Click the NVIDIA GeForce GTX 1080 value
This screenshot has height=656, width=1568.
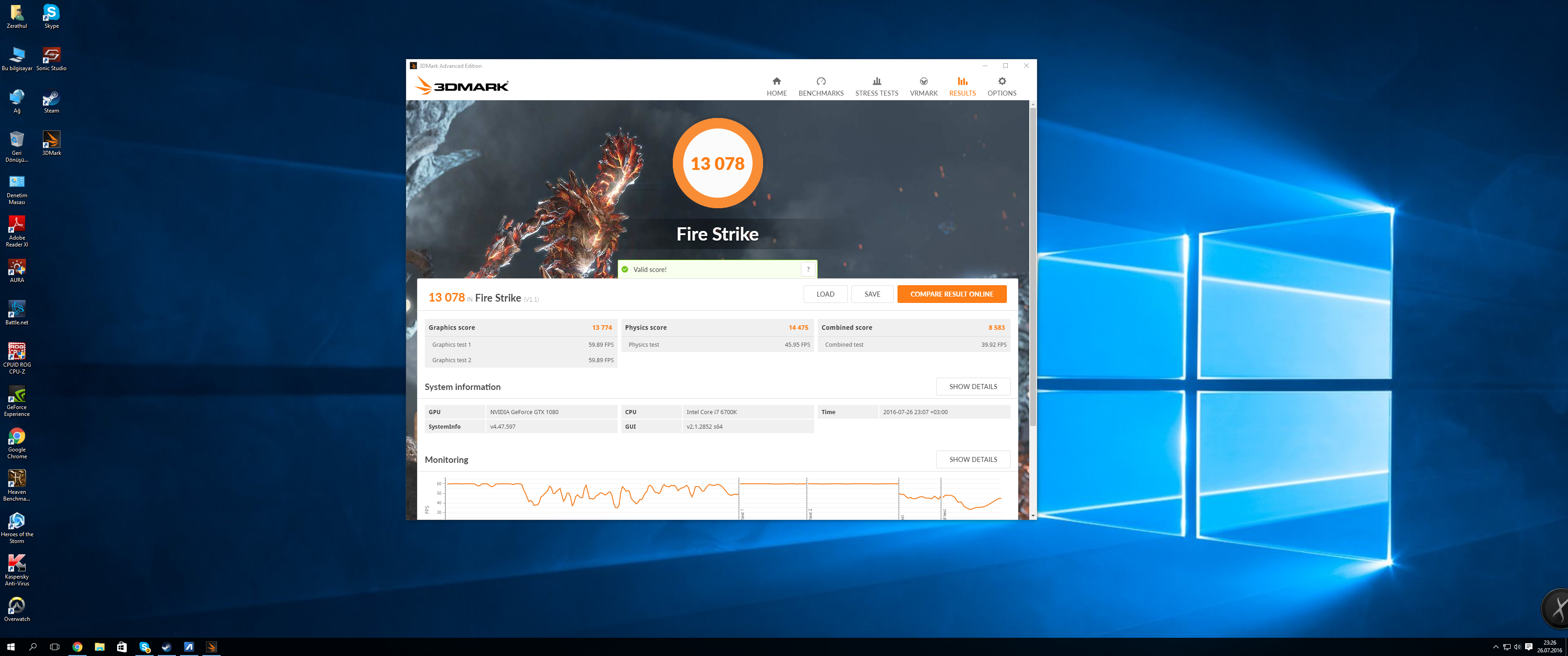[524, 412]
